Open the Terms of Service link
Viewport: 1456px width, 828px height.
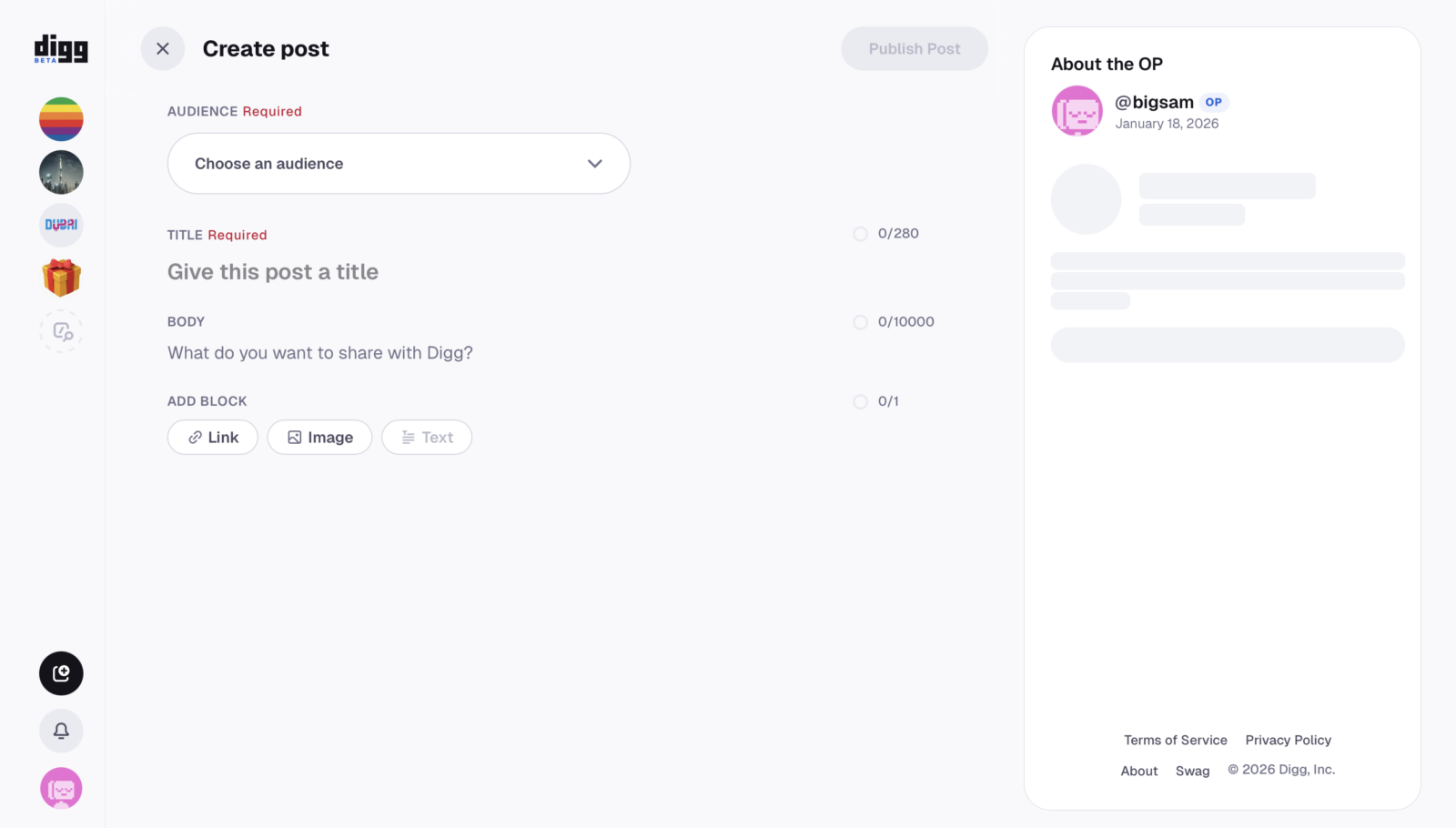pyautogui.click(x=1175, y=741)
